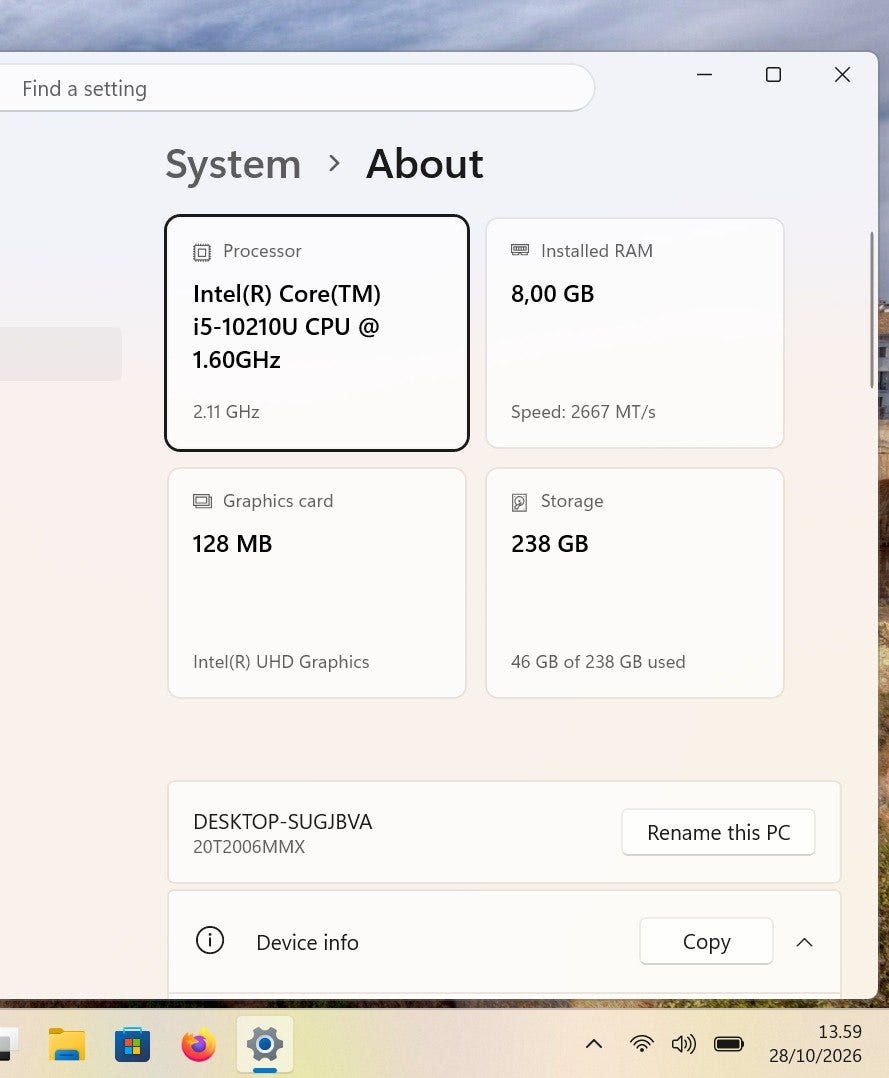Show hidden tray icons chevron
Screen dimensions: 889x1078
click(594, 1044)
